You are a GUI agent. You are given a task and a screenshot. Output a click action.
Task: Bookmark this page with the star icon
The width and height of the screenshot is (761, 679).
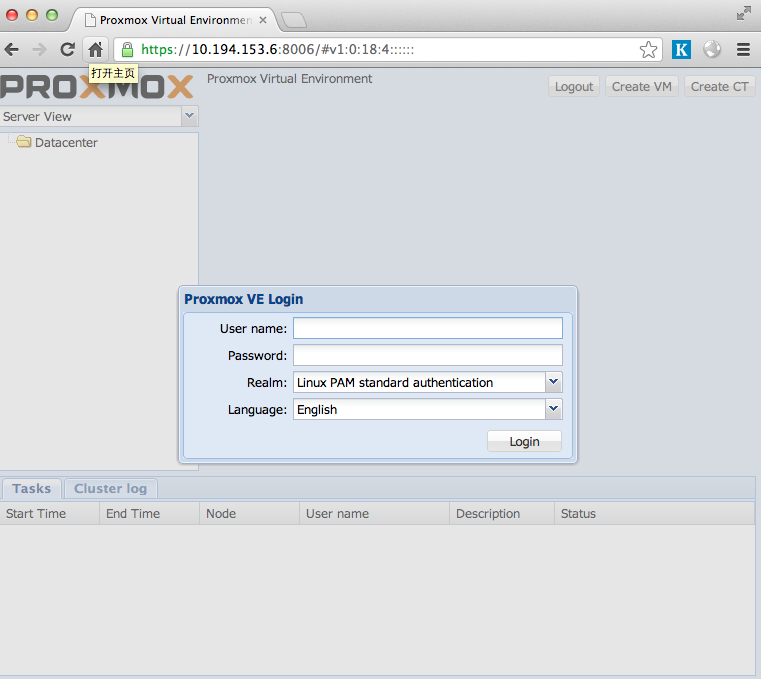coord(648,50)
